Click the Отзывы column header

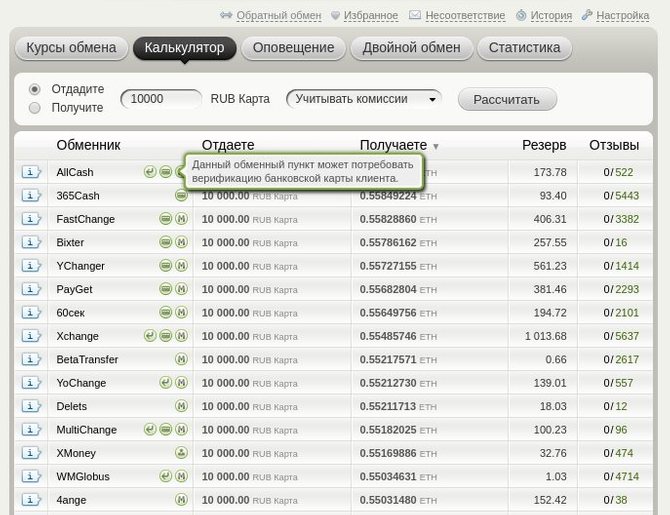[614, 145]
